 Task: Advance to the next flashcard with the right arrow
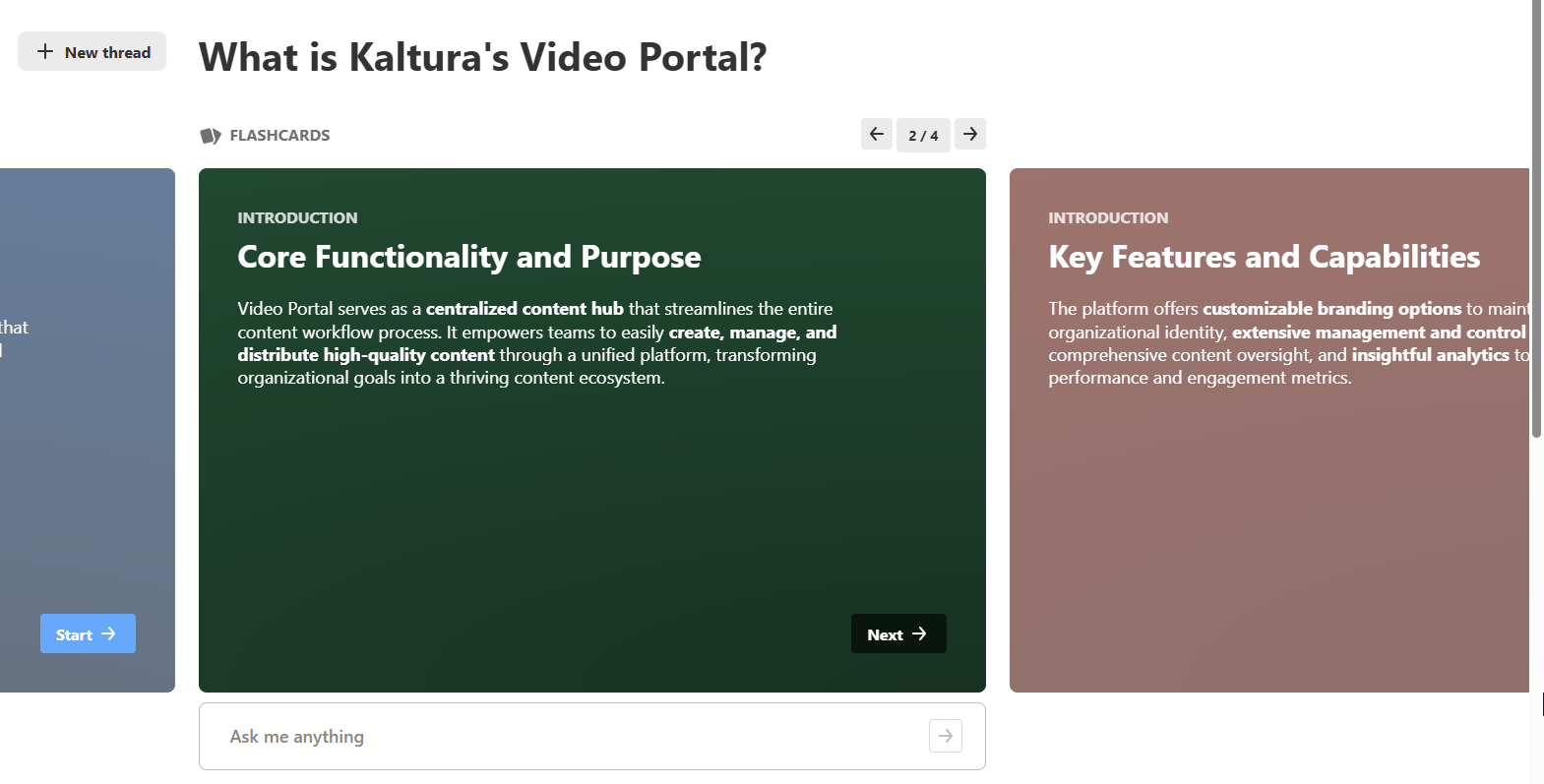tap(970, 134)
